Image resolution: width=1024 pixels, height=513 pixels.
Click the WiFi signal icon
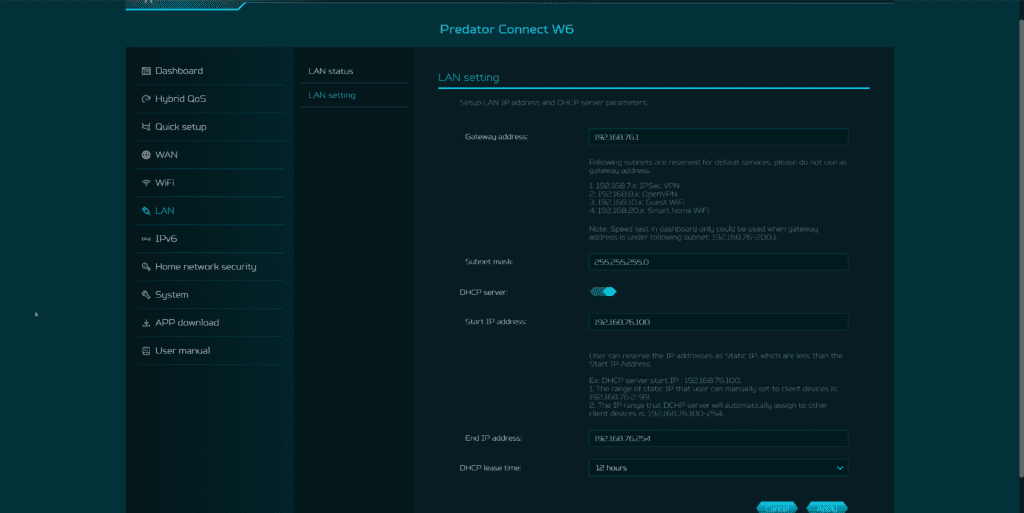tap(146, 183)
